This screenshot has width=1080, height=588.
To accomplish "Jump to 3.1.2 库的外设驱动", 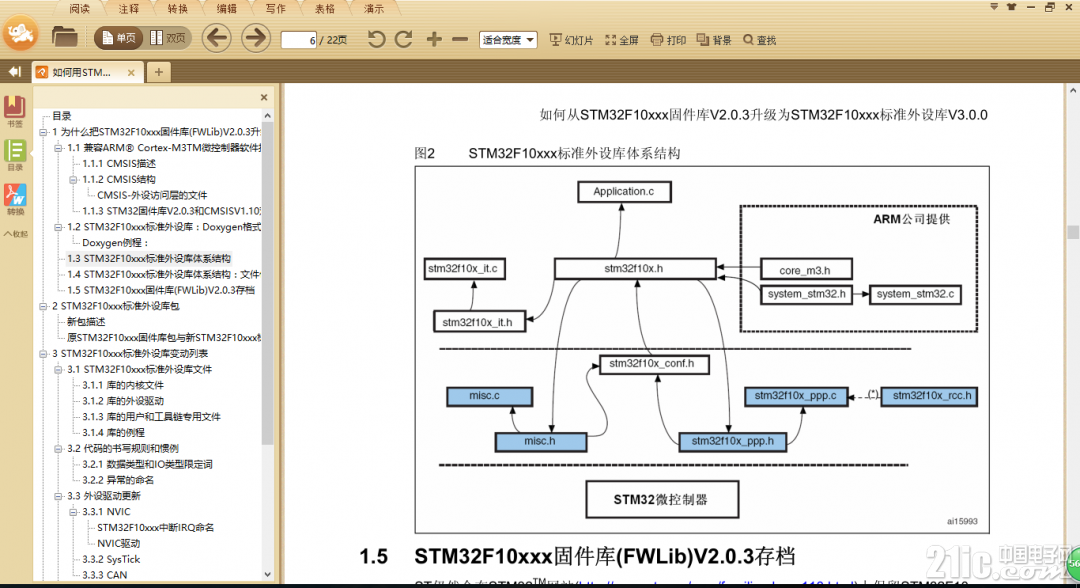I will [x=123, y=401].
